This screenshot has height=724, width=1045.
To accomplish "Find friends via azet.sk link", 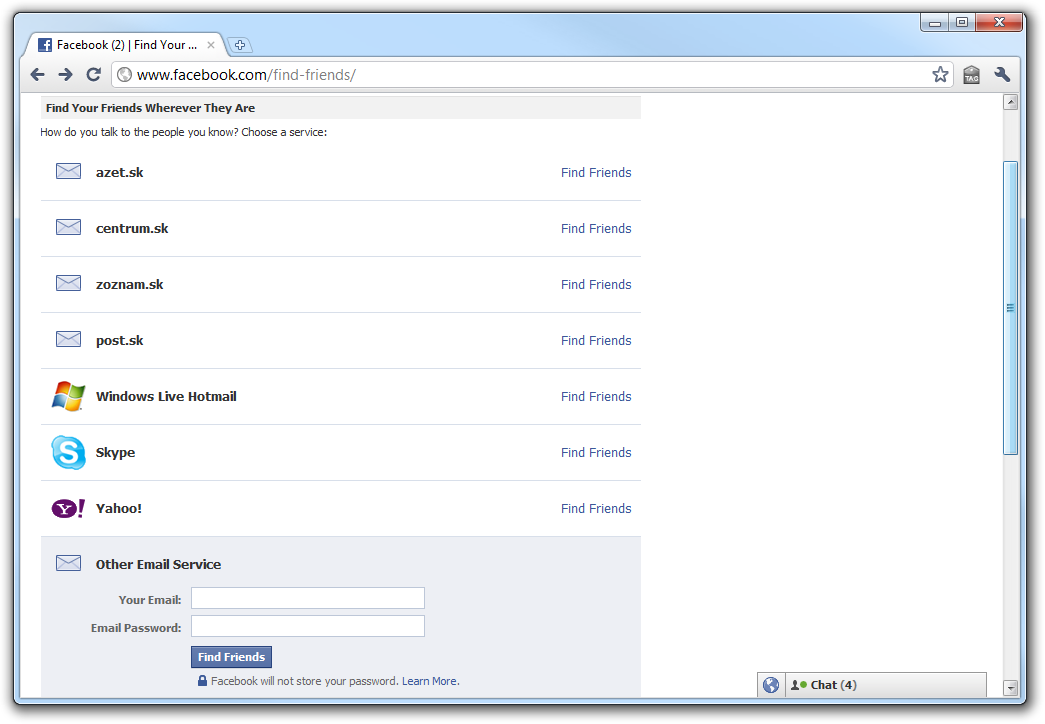I will click(596, 173).
